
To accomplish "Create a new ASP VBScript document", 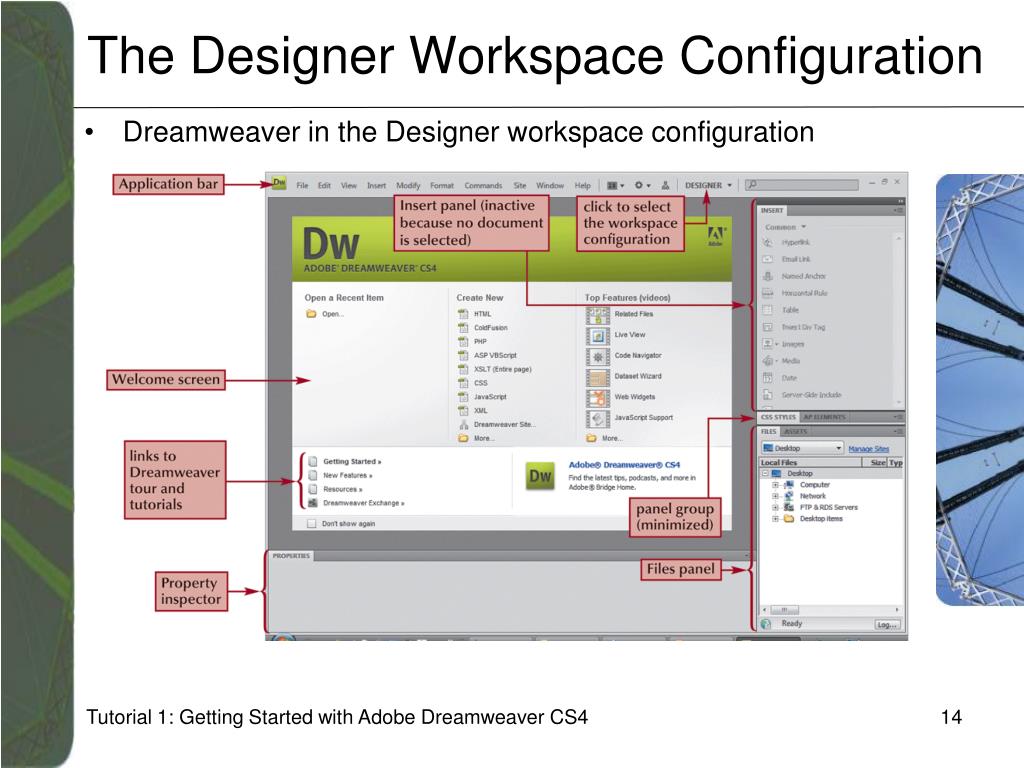I will tap(487, 355).
